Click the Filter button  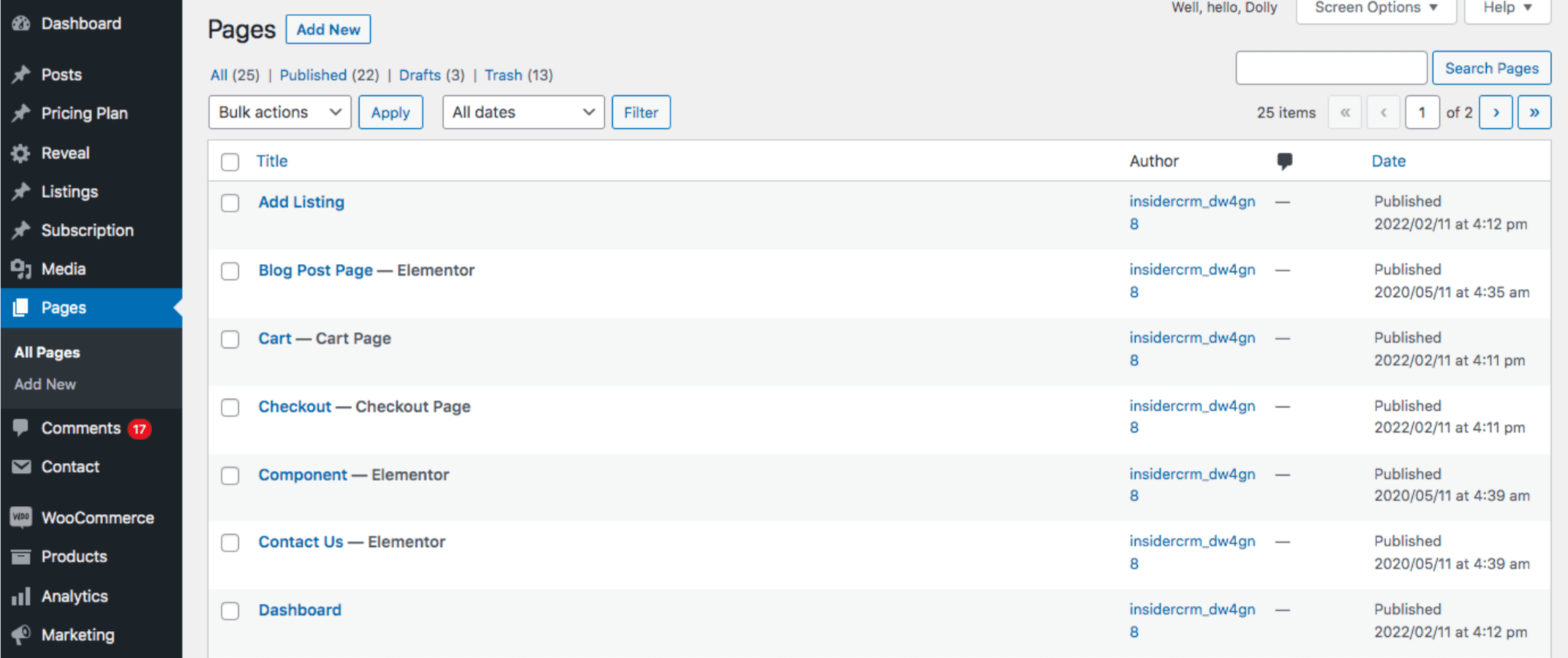coord(641,113)
